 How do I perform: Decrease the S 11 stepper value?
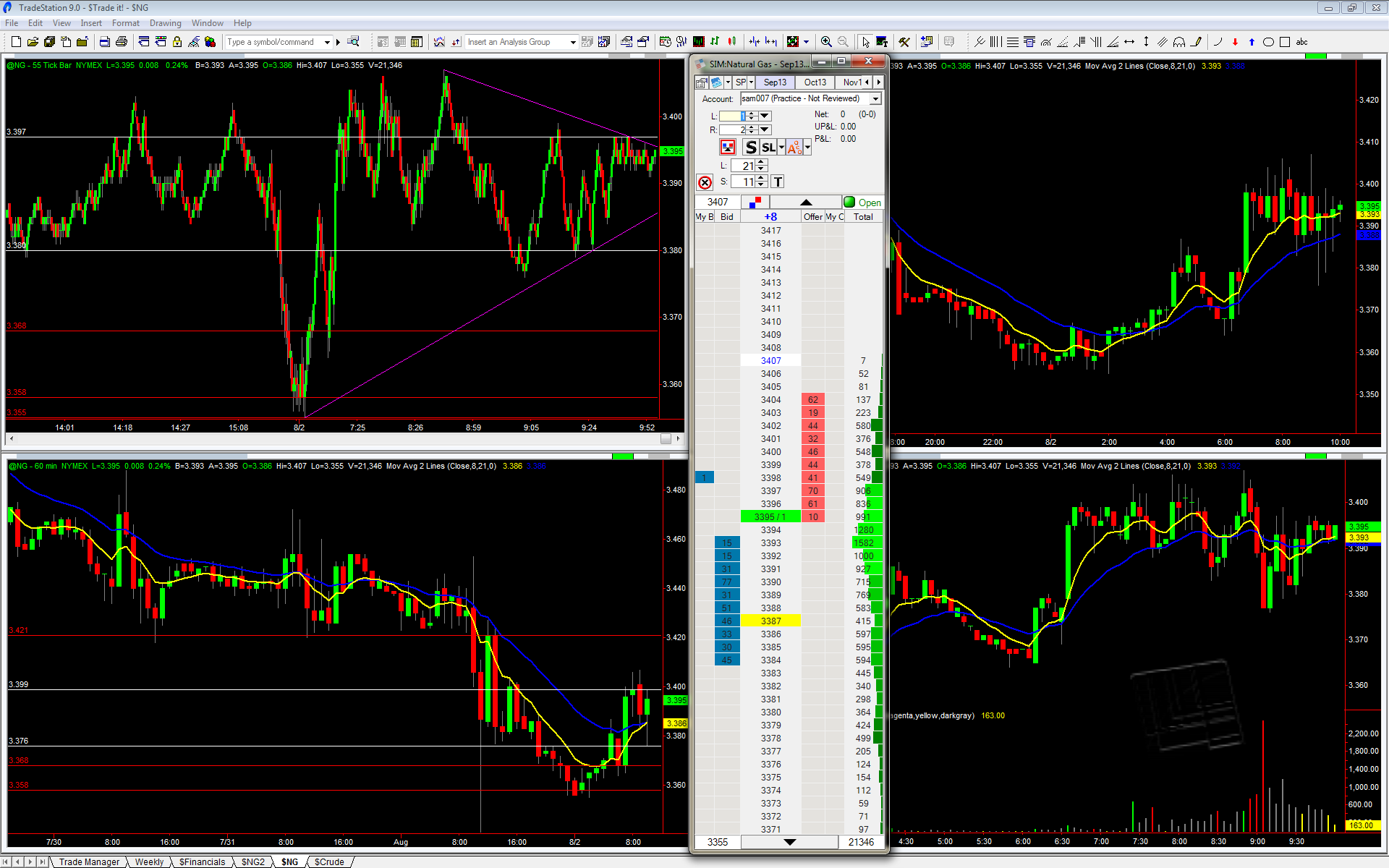(x=761, y=185)
